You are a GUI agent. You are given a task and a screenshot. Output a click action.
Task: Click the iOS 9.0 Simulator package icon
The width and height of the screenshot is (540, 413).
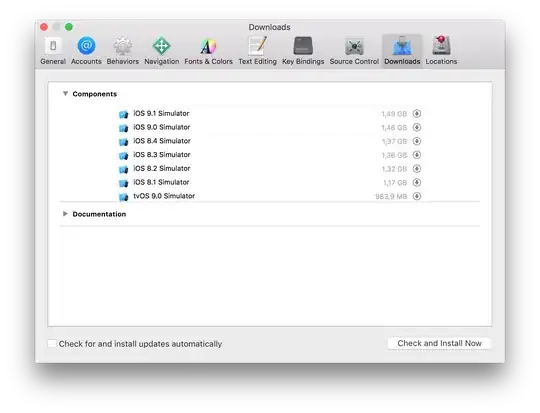(123, 128)
